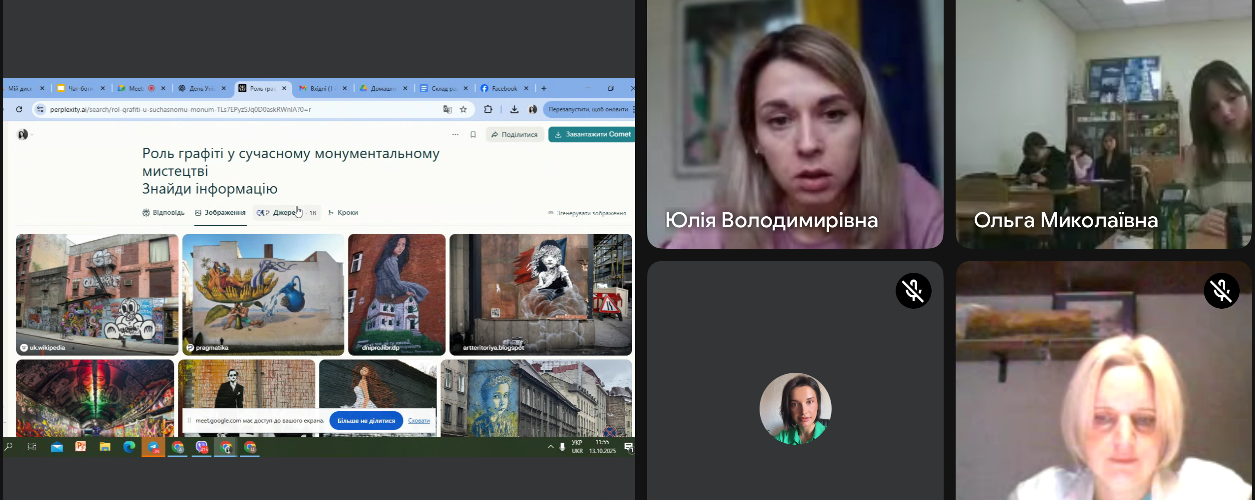Open the colorful graffiti tunnel image

point(95,398)
